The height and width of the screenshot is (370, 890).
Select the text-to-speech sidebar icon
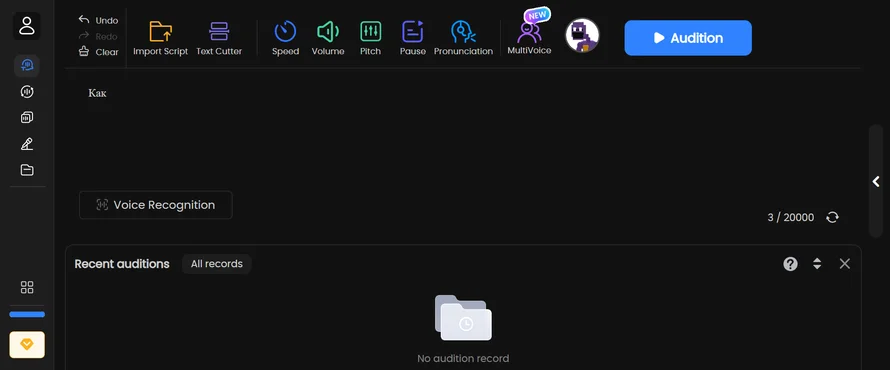pos(27,66)
